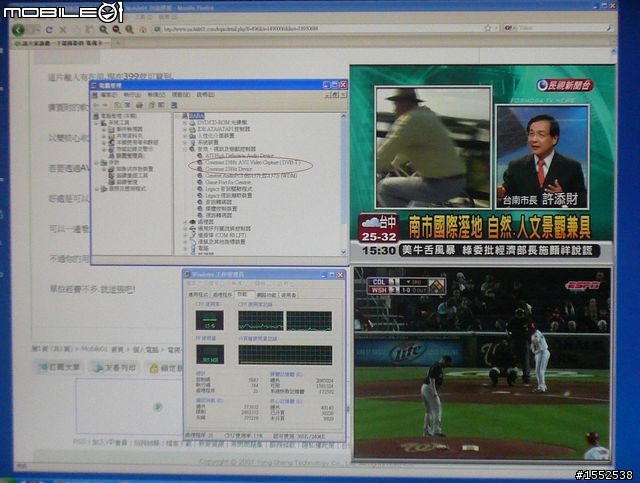
Task: Switch to the 處理程序 tab in Task Manager
Action: point(222,295)
